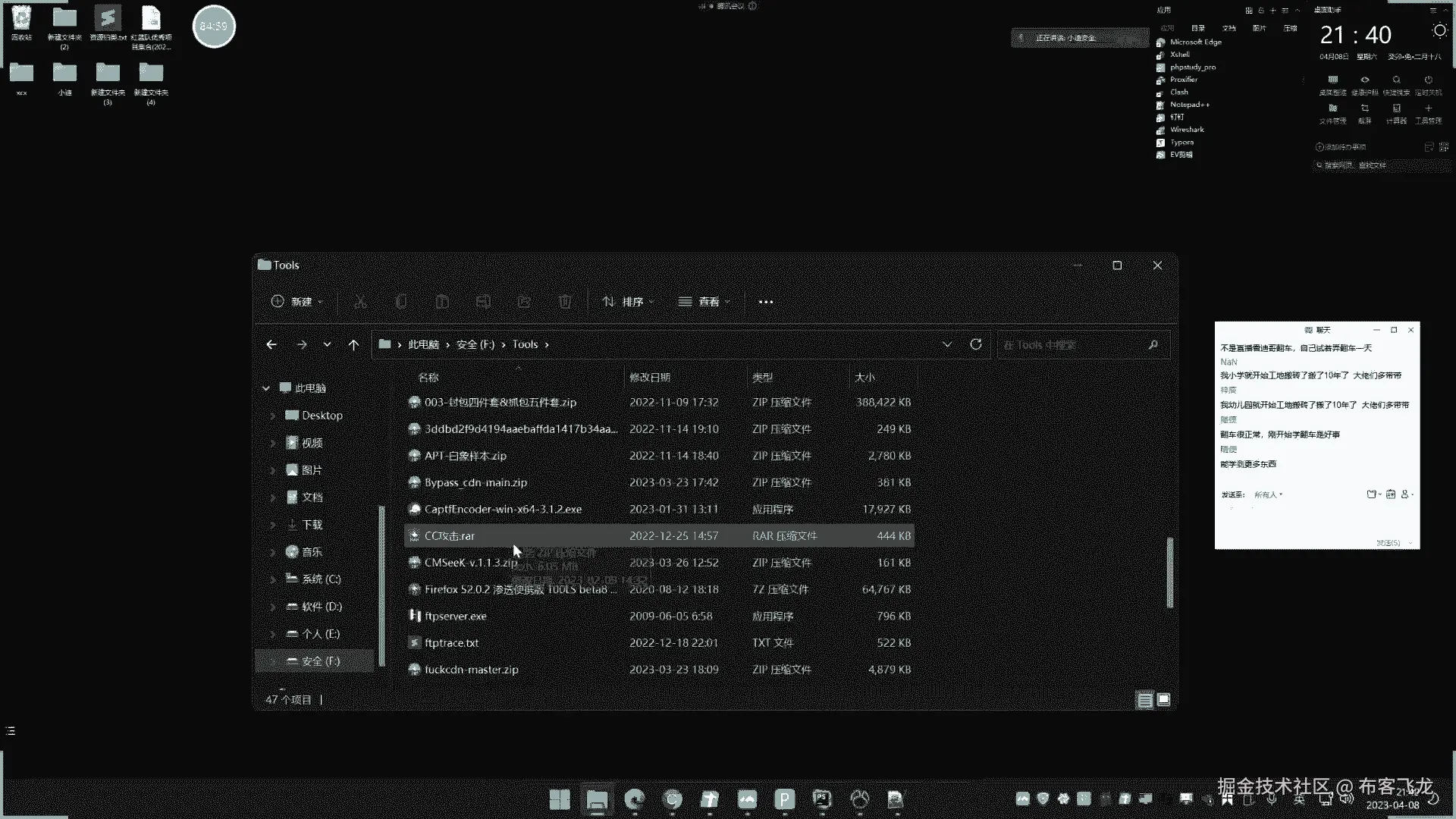The height and width of the screenshot is (819, 1456).
Task: Open the 排序 sort dropdown
Action: [628, 302]
